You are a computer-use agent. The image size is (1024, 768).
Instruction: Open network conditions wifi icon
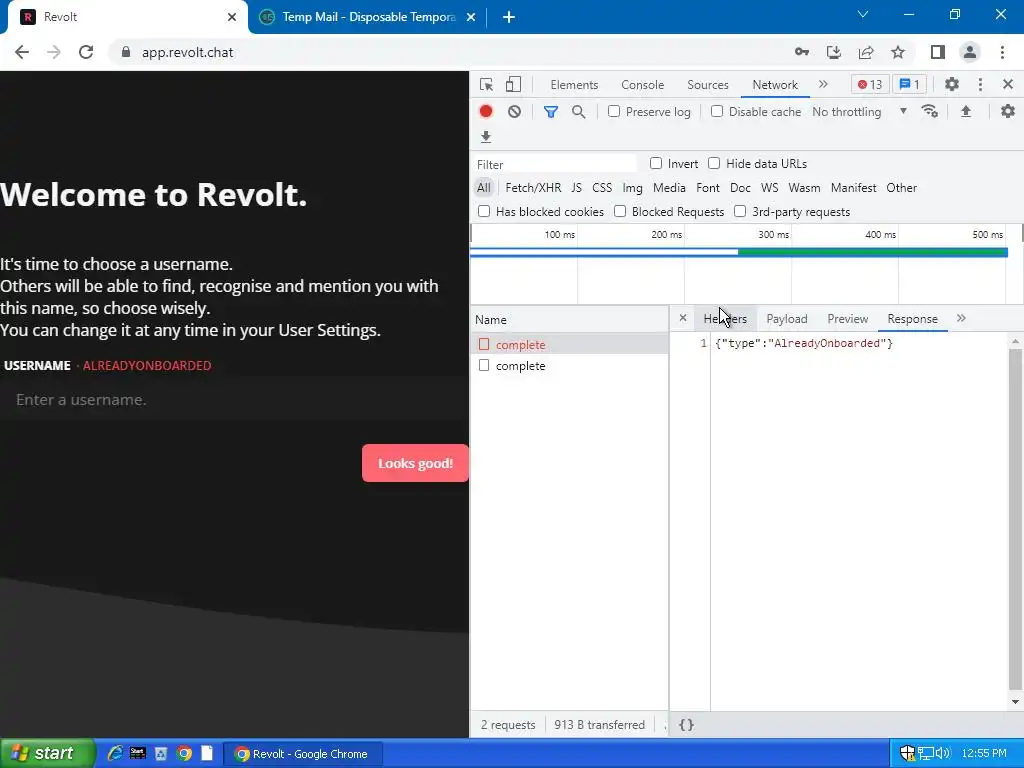[929, 111]
